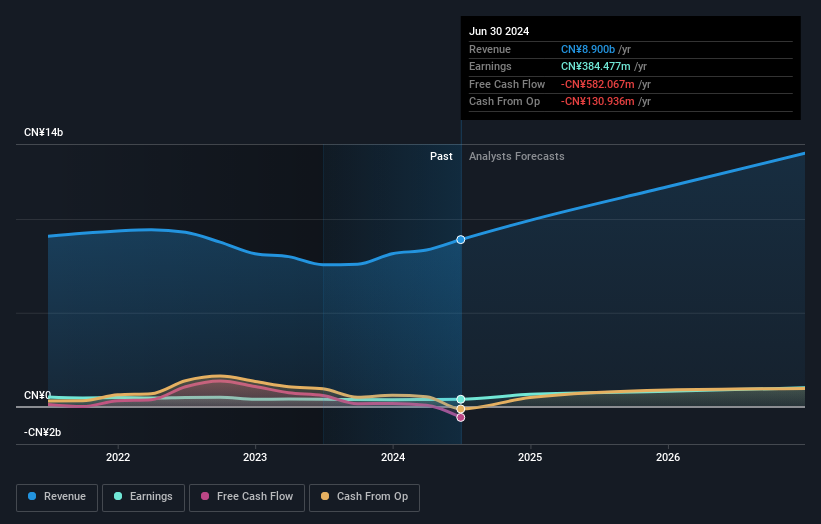
Task: Click the CN¥14b y-axis label
Action: tap(43, 132)
